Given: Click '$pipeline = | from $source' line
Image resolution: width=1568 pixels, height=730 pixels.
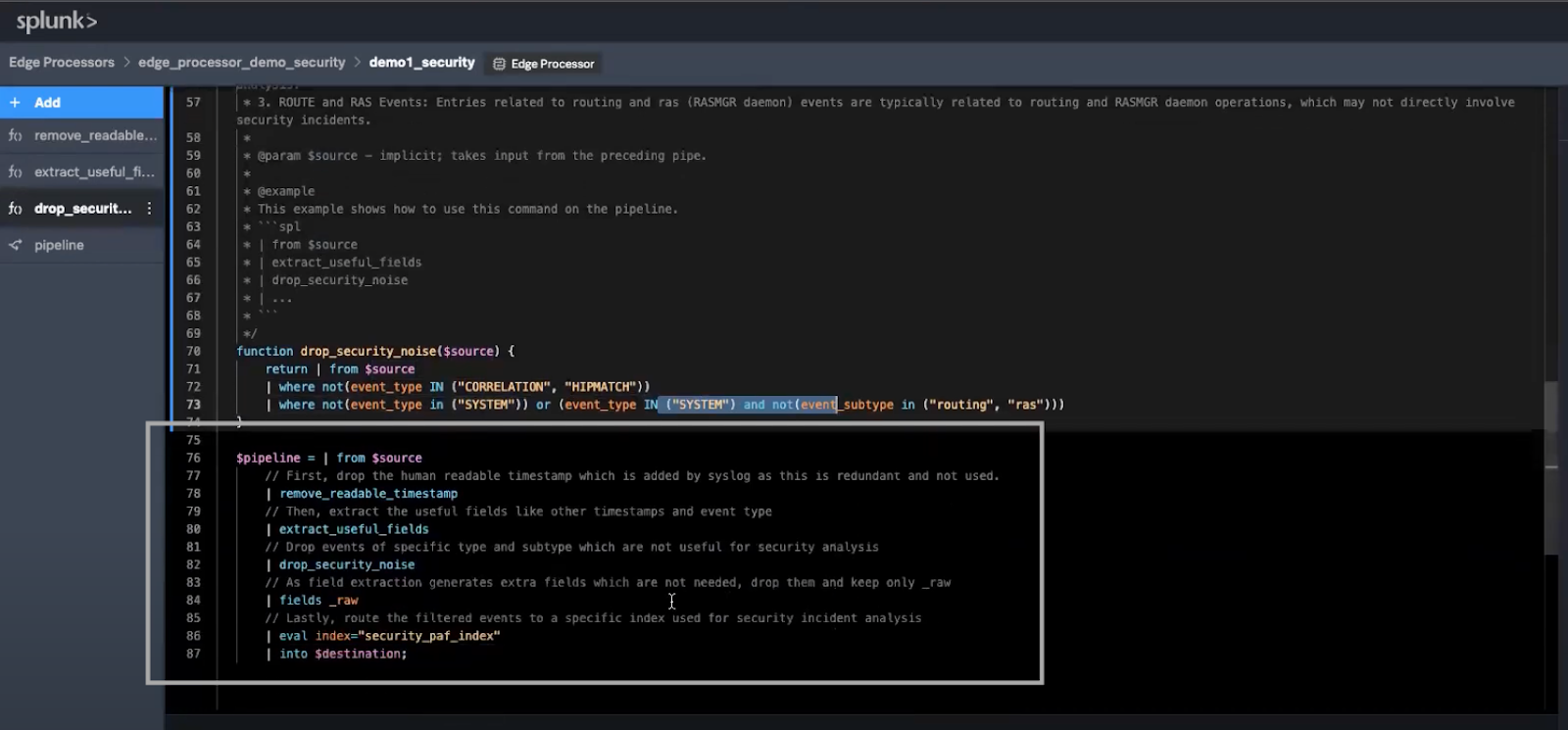Looking at the screenshot, I should (329, 458).
